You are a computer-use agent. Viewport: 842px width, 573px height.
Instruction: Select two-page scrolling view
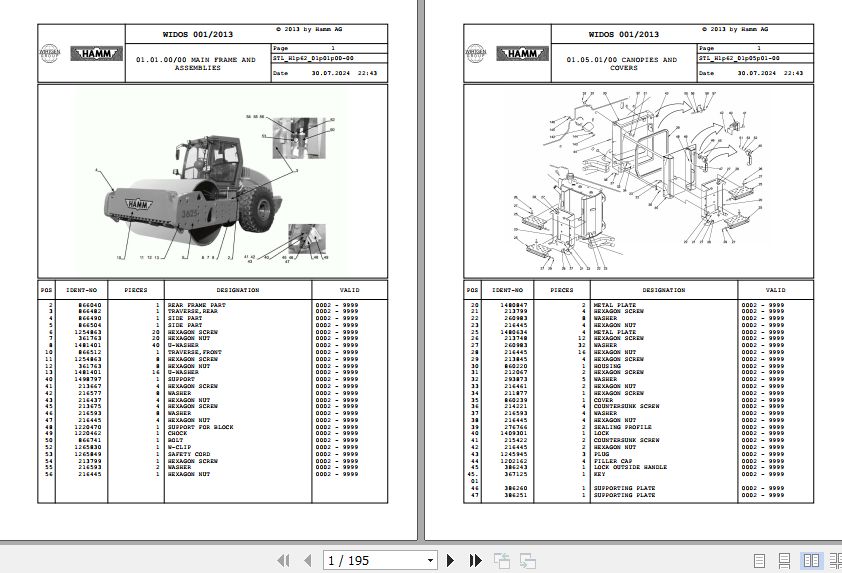(x=836, y=561)
